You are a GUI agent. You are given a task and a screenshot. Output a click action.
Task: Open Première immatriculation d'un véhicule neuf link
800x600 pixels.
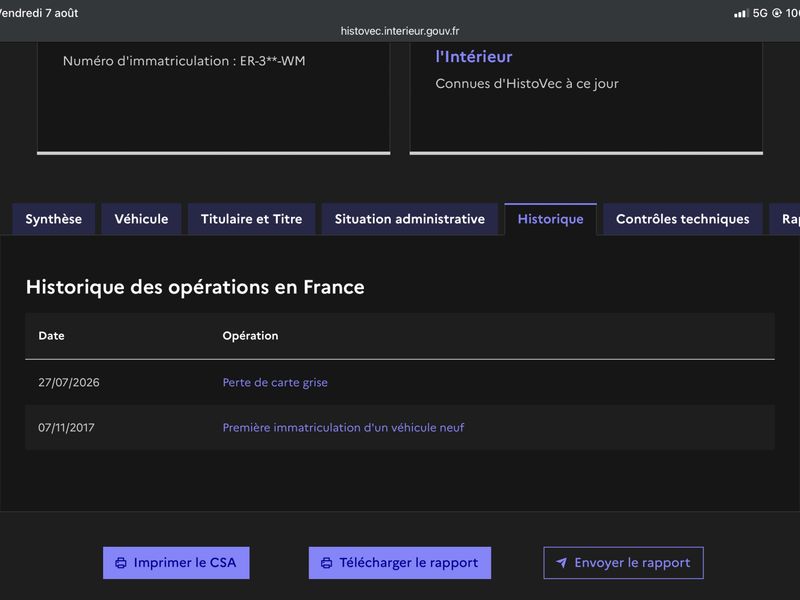tap(343, 428)
